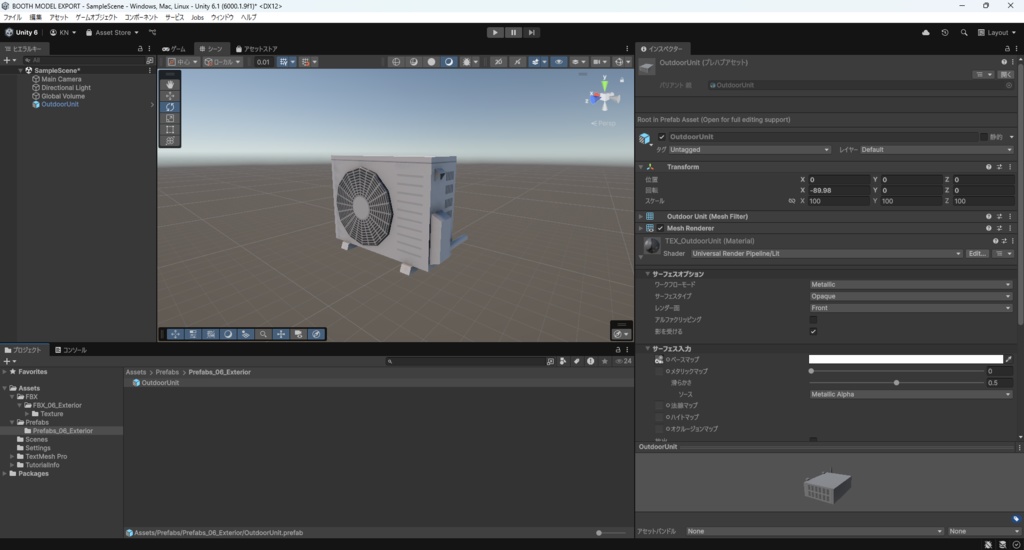Select the Hand view tool
Screen dimensions: 1024x550
170,84
